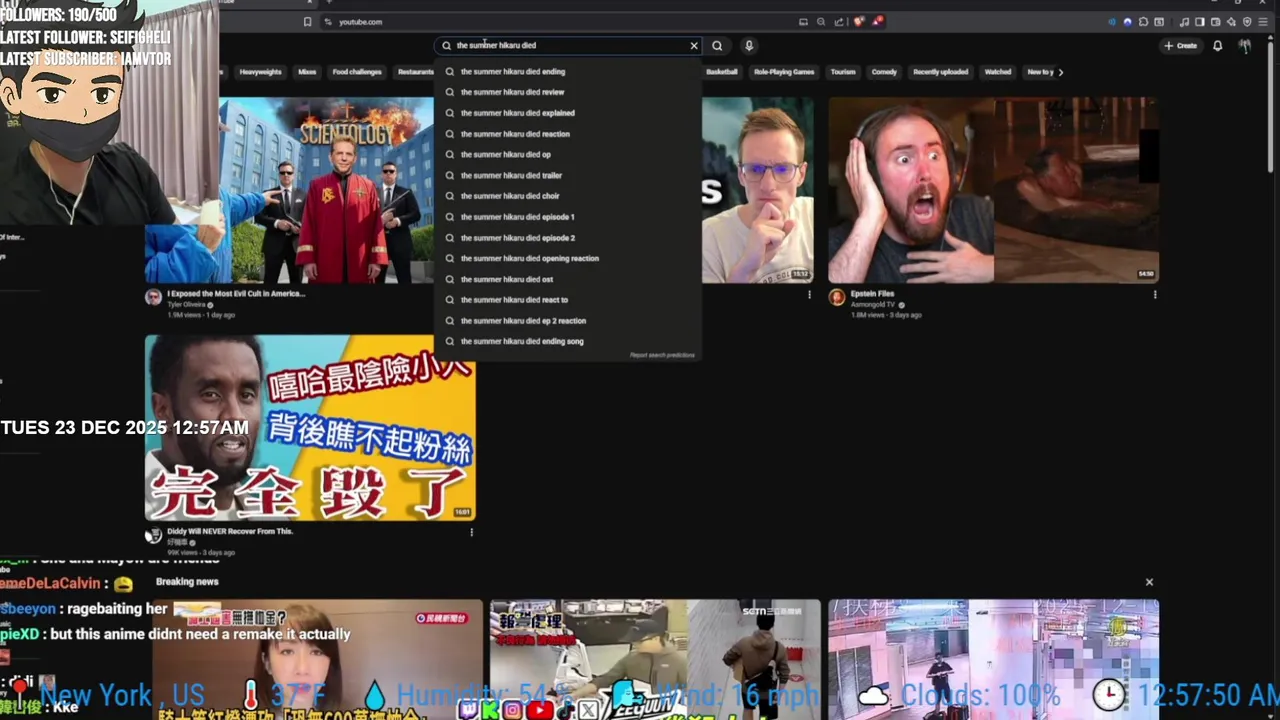Open the browser hamburger menu
1280x720 pixels.
coord(1263,22)
